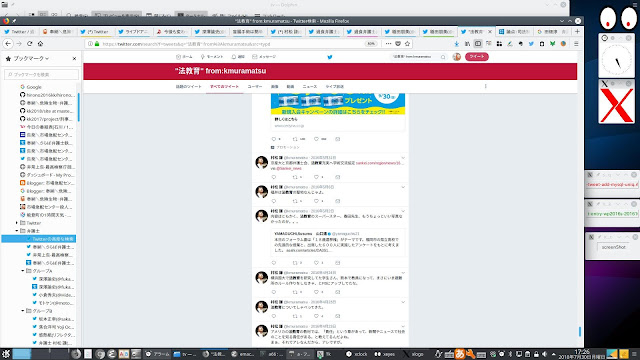This screenshot has width=640, height=360.
Task: Reload the current Twitter search page
Action: (x=29, y=43)
